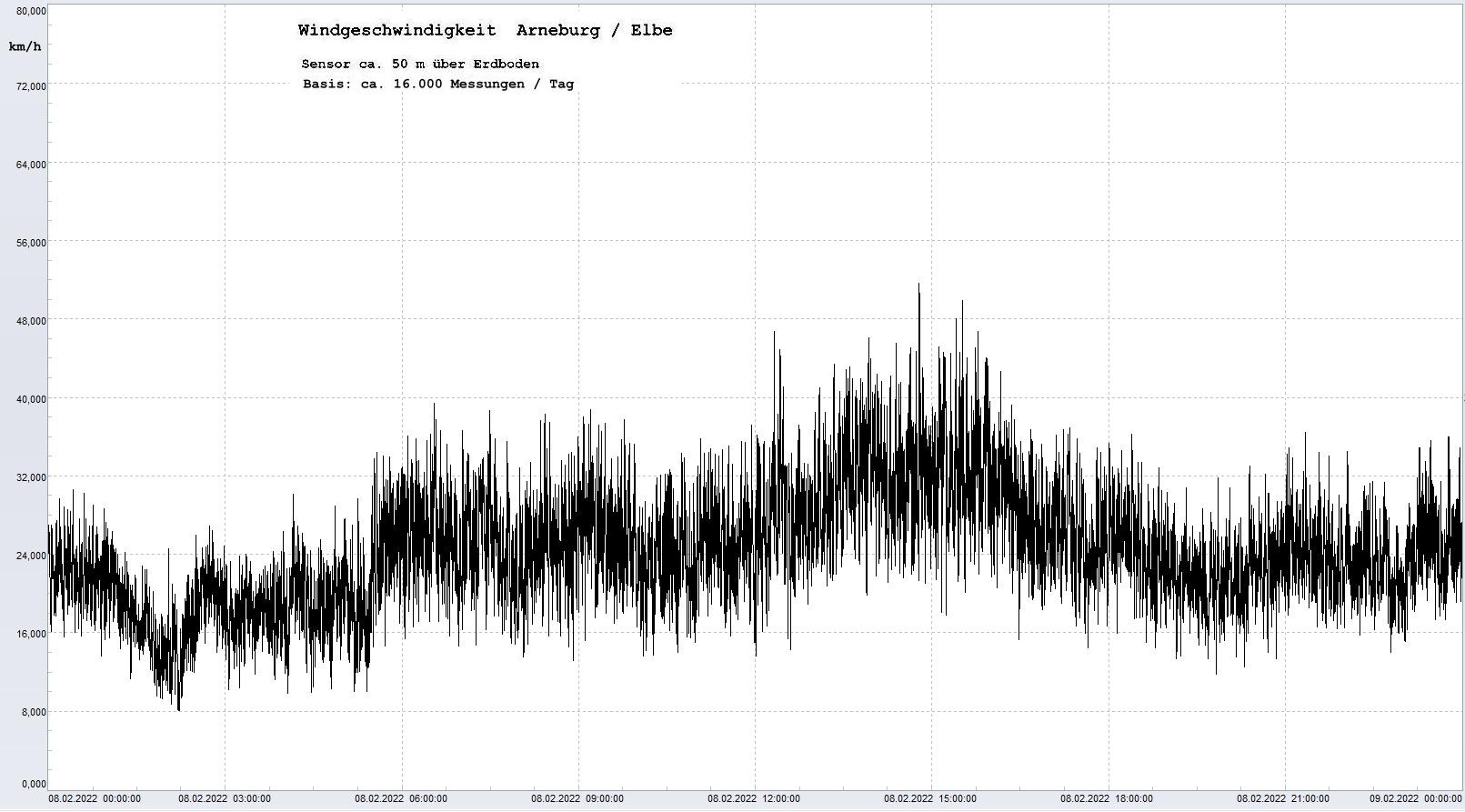
Task: Pick the 48,000 y-axis label
Action: pos(32,321)
